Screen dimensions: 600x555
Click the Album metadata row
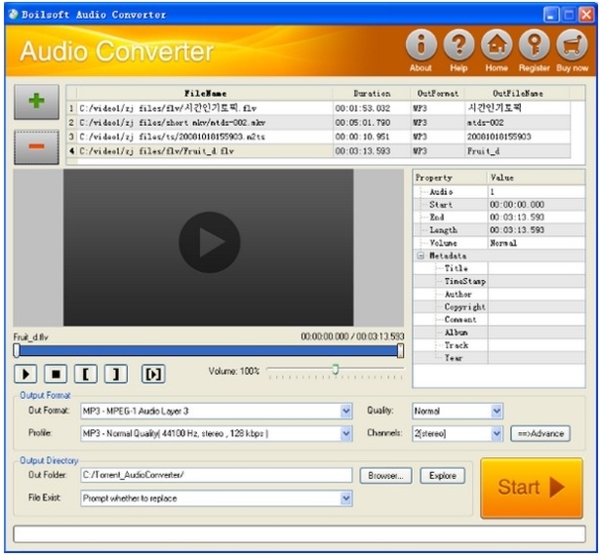(x=499, y=332)
